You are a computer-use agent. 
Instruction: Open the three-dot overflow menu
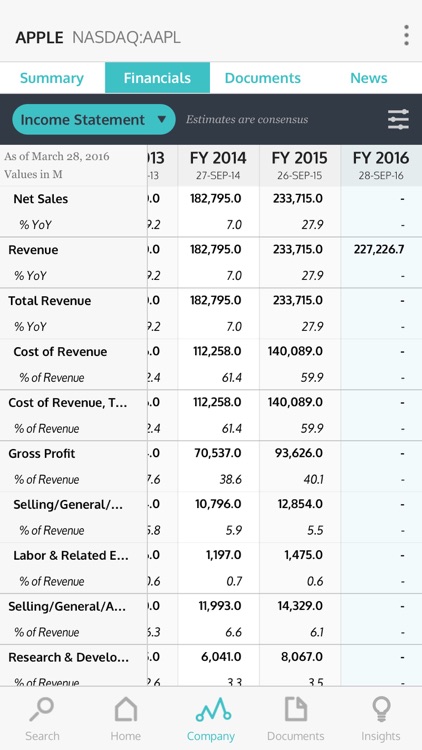pos(406,36)
